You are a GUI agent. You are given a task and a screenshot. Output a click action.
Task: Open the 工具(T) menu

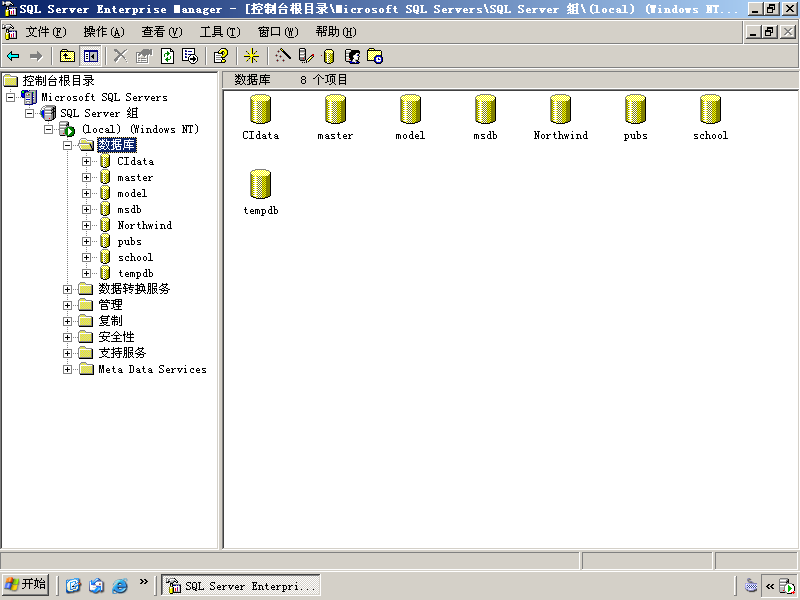click(220, 32)
